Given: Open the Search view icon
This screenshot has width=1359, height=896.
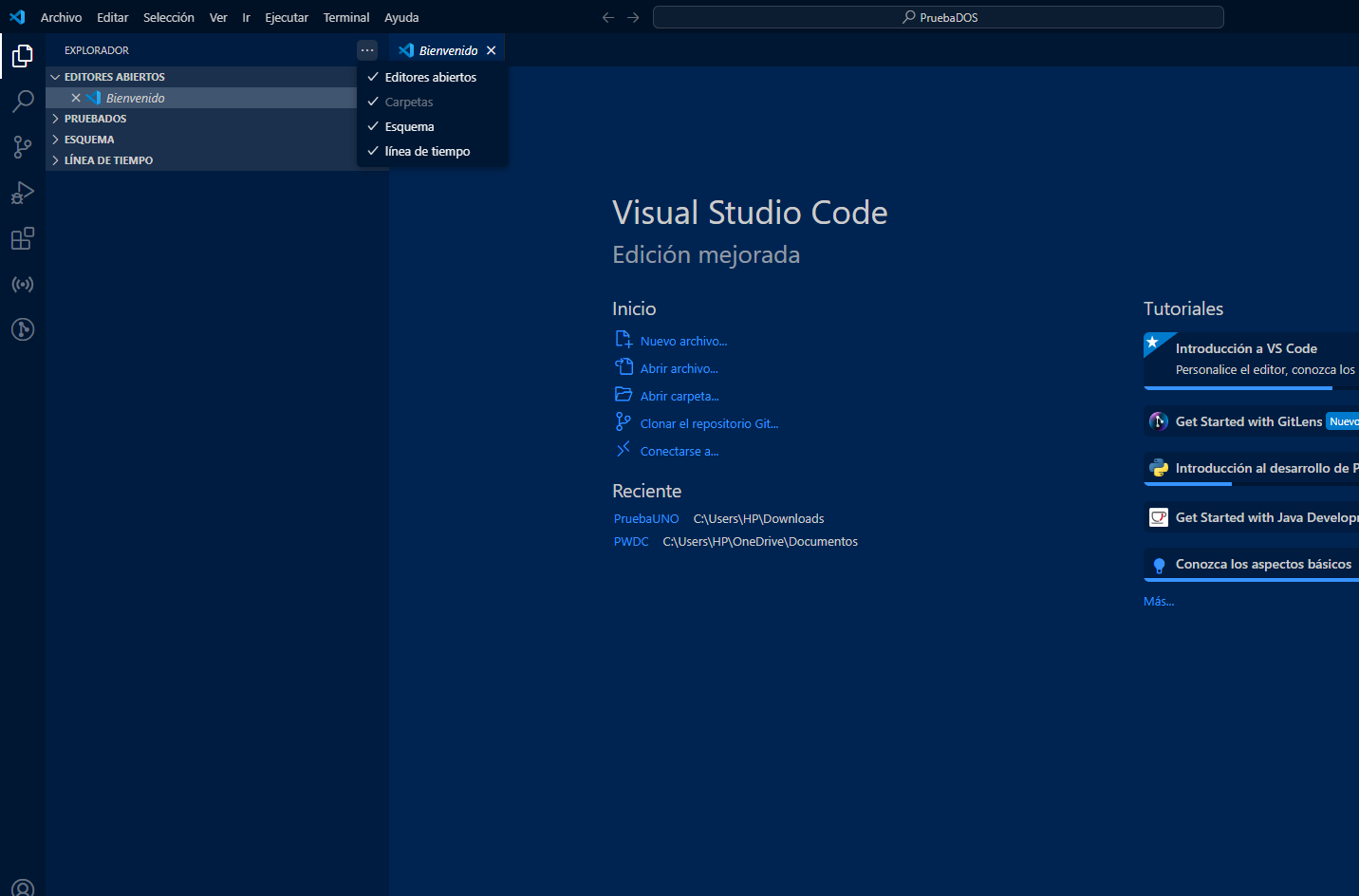Looking at the screenshot, I should pos(23,102).
